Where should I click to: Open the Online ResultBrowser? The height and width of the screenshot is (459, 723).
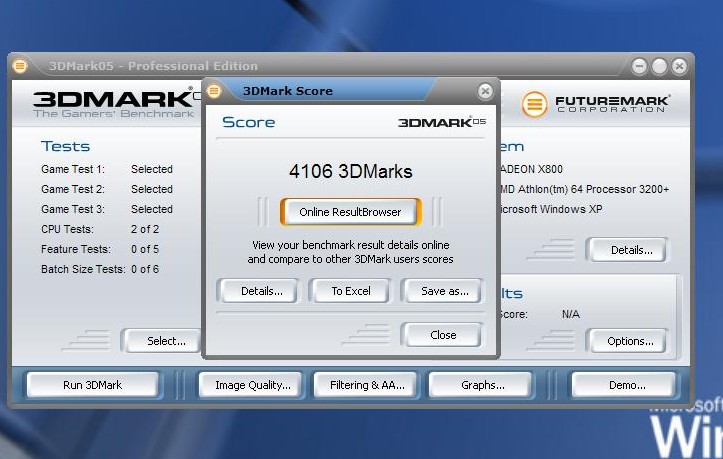(350, 212)
